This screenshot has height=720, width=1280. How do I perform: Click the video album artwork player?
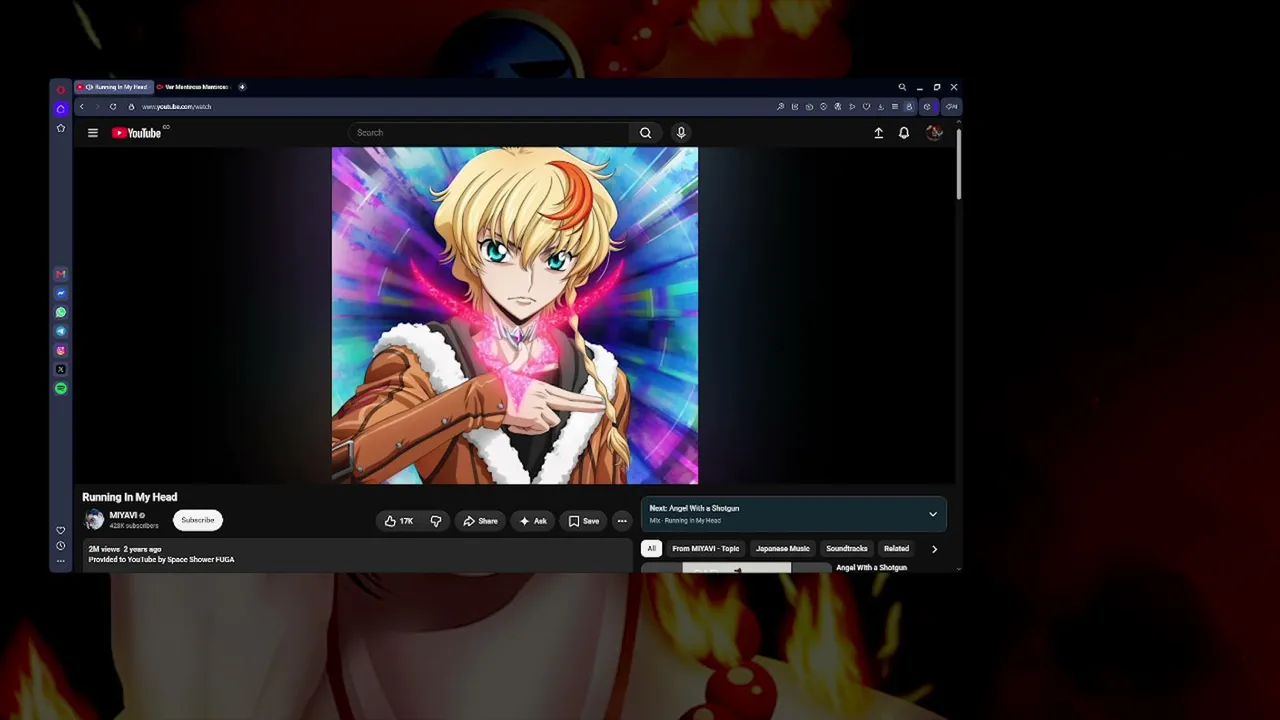pyautogui.click(x=515, y=316)
